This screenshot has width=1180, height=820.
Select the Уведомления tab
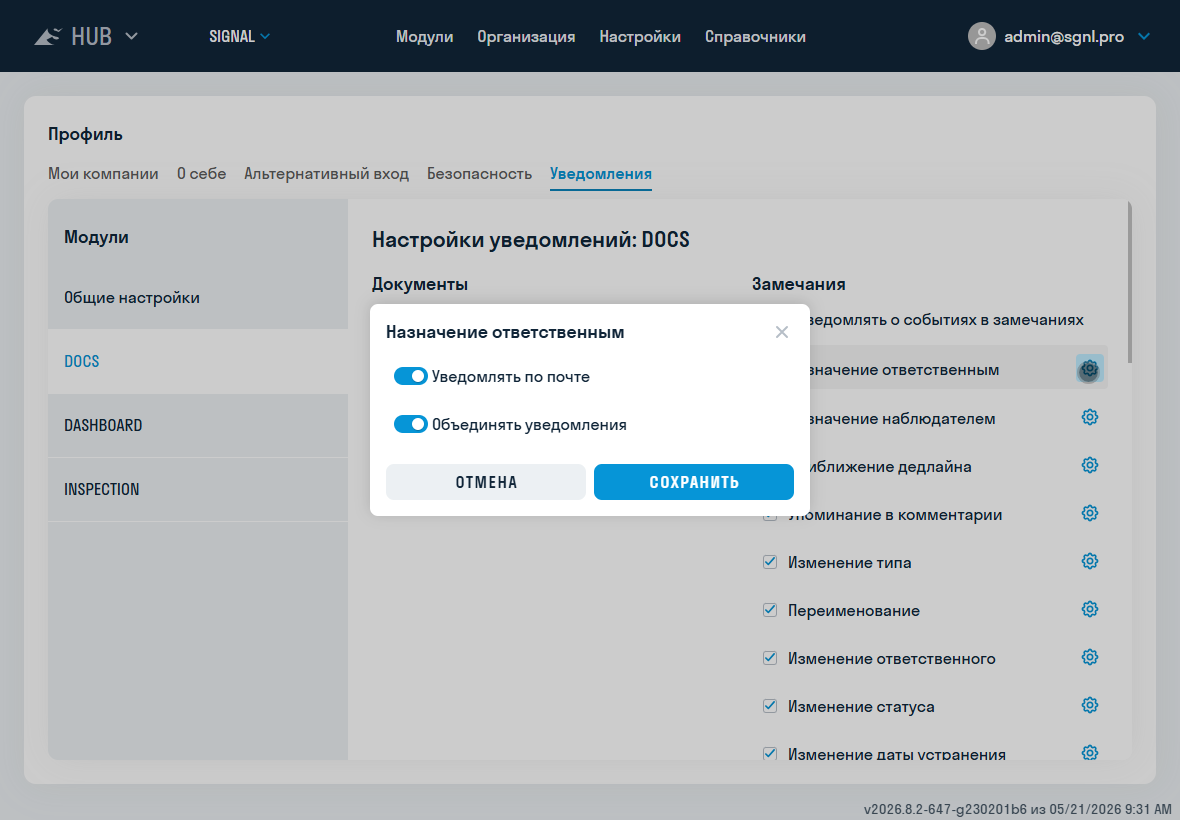[x=601, y=174]
